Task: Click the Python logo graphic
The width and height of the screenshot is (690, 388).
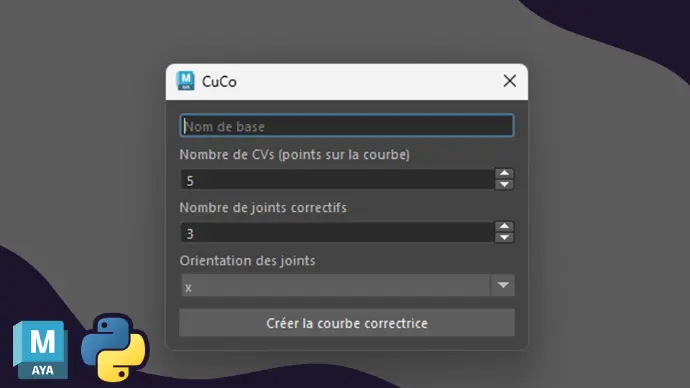Action: (x=114, y=348)
